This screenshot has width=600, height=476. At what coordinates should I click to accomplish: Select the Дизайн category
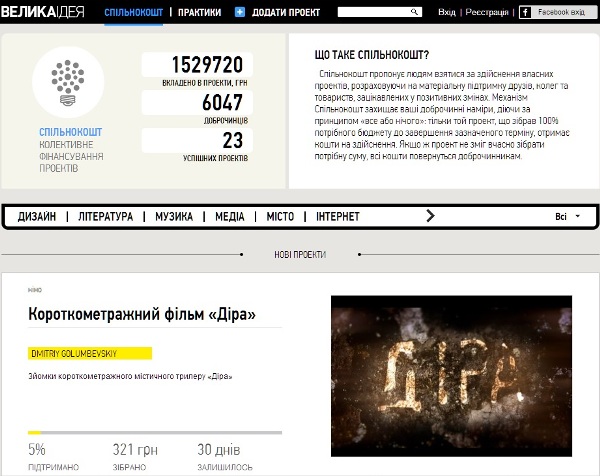(x=37, y=216)
